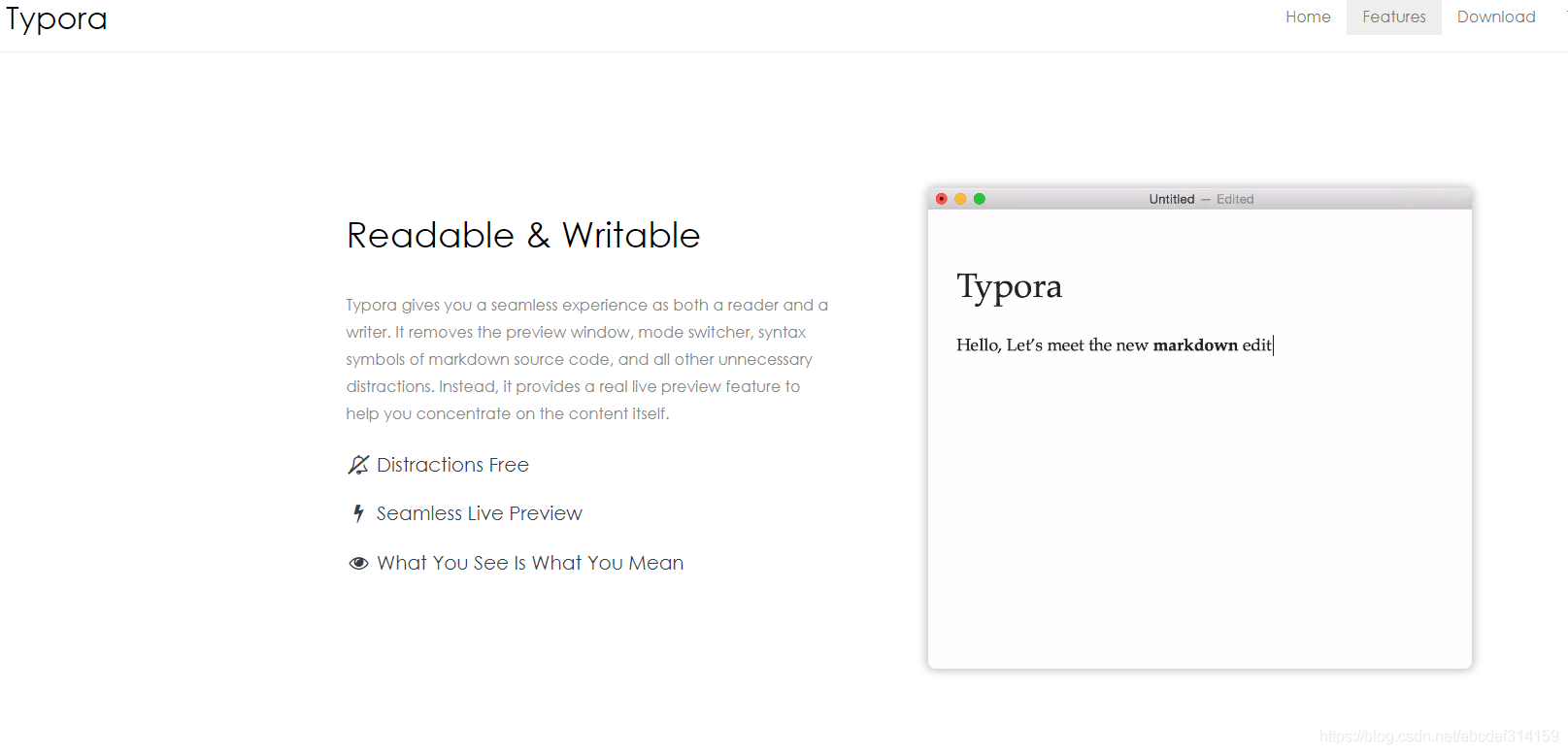The width and height of the screenshot is (1568, 754).
Task: Click the demo editor window preview
Action: (1200, 428)
